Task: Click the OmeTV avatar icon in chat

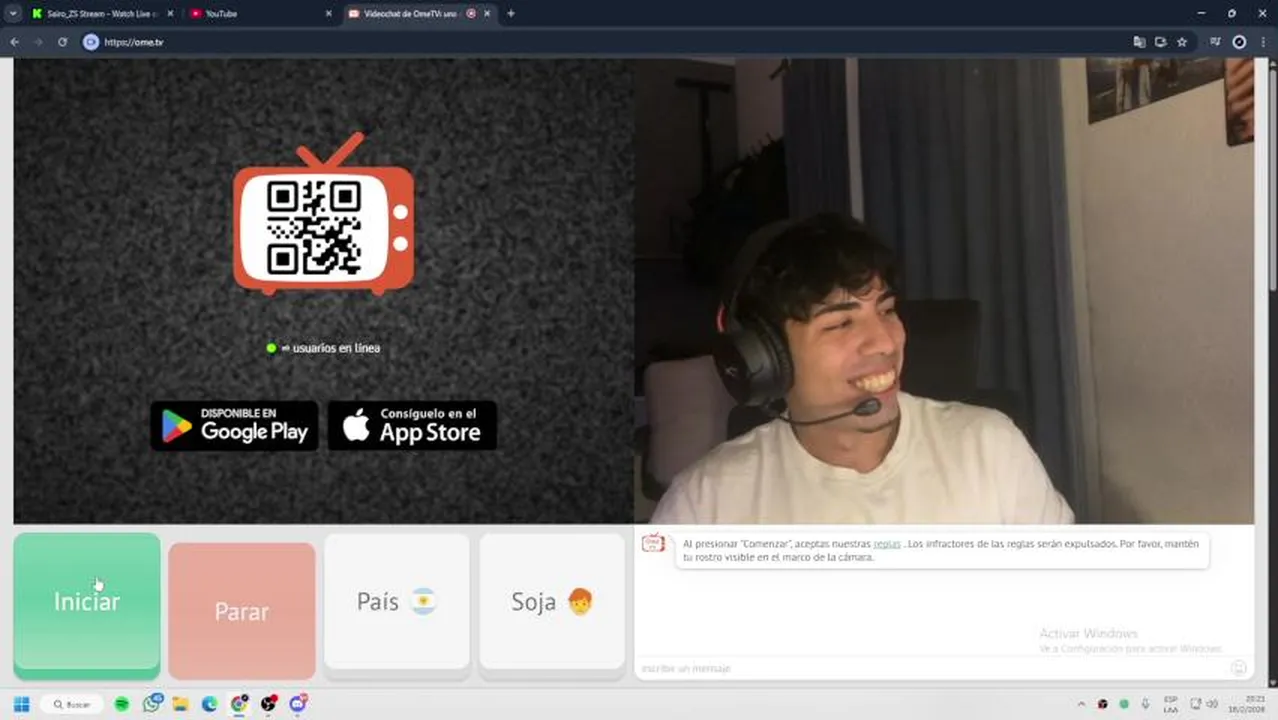Action: point(653,544)
